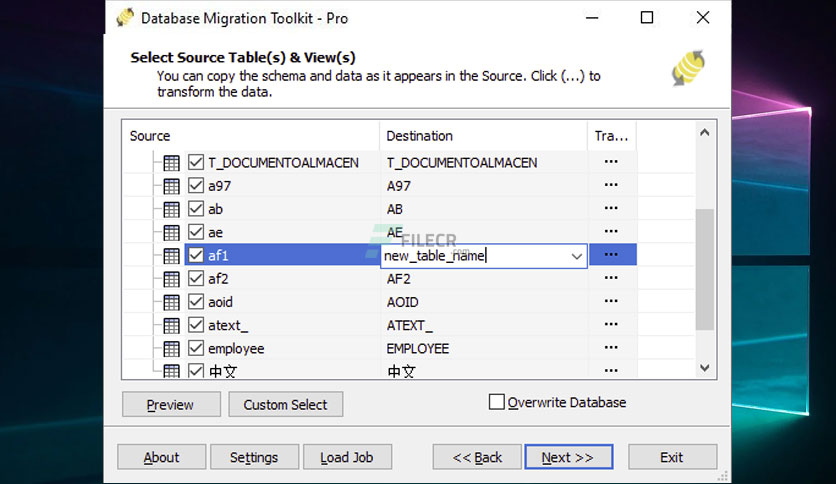
Task: Proceed with Next >> button
Action: point(568,457)
